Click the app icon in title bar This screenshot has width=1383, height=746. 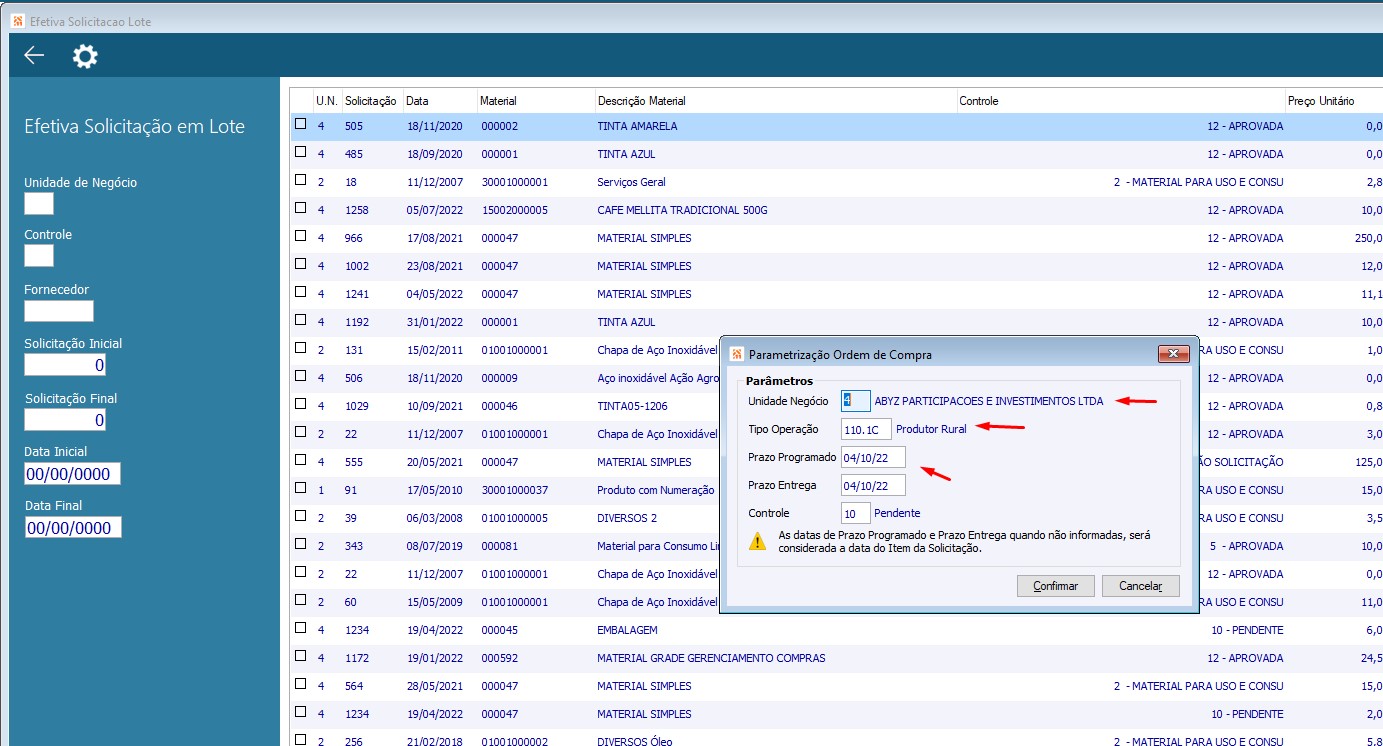17,21
